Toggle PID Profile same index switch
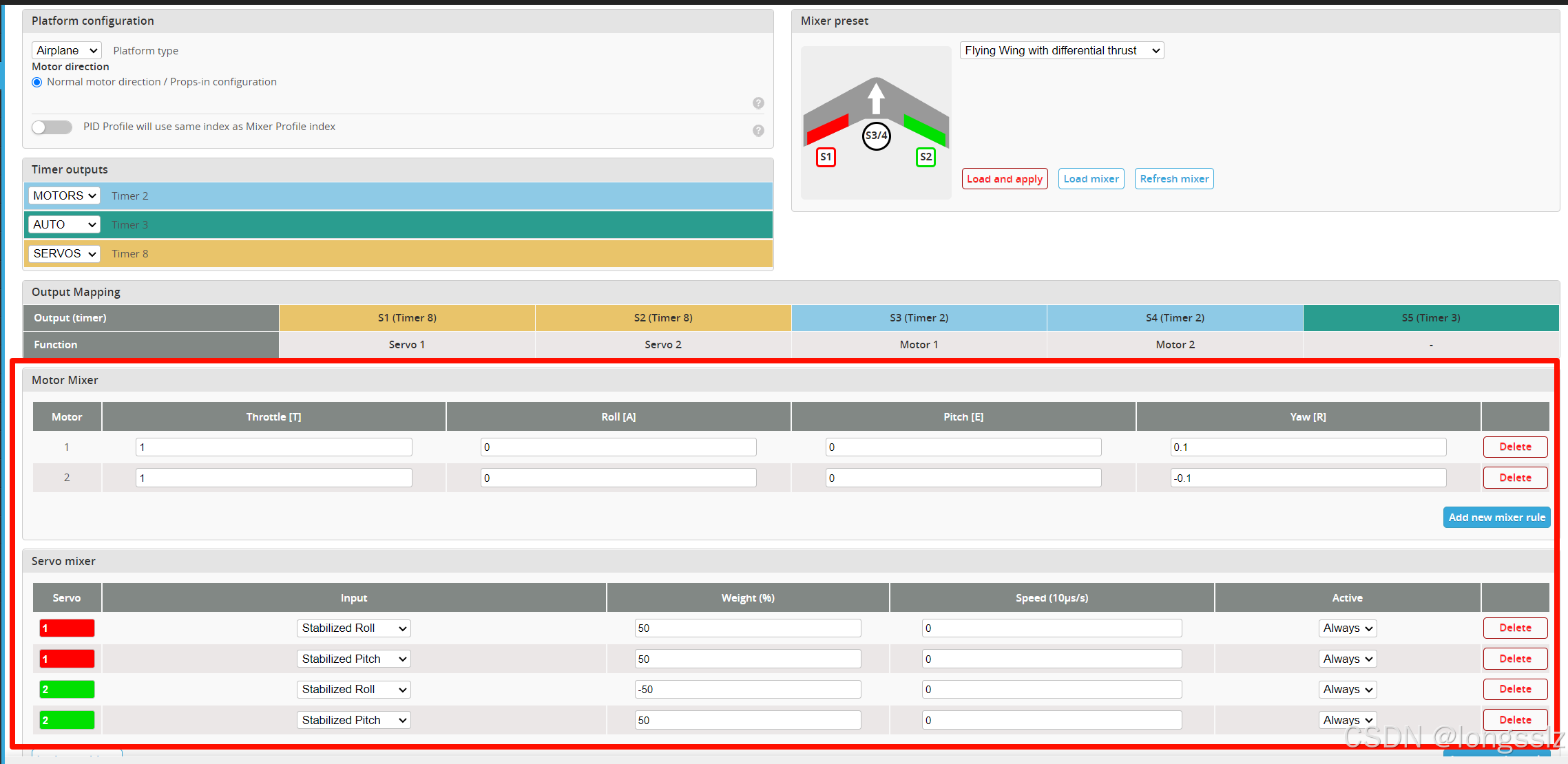 click(x=52, y=127)
